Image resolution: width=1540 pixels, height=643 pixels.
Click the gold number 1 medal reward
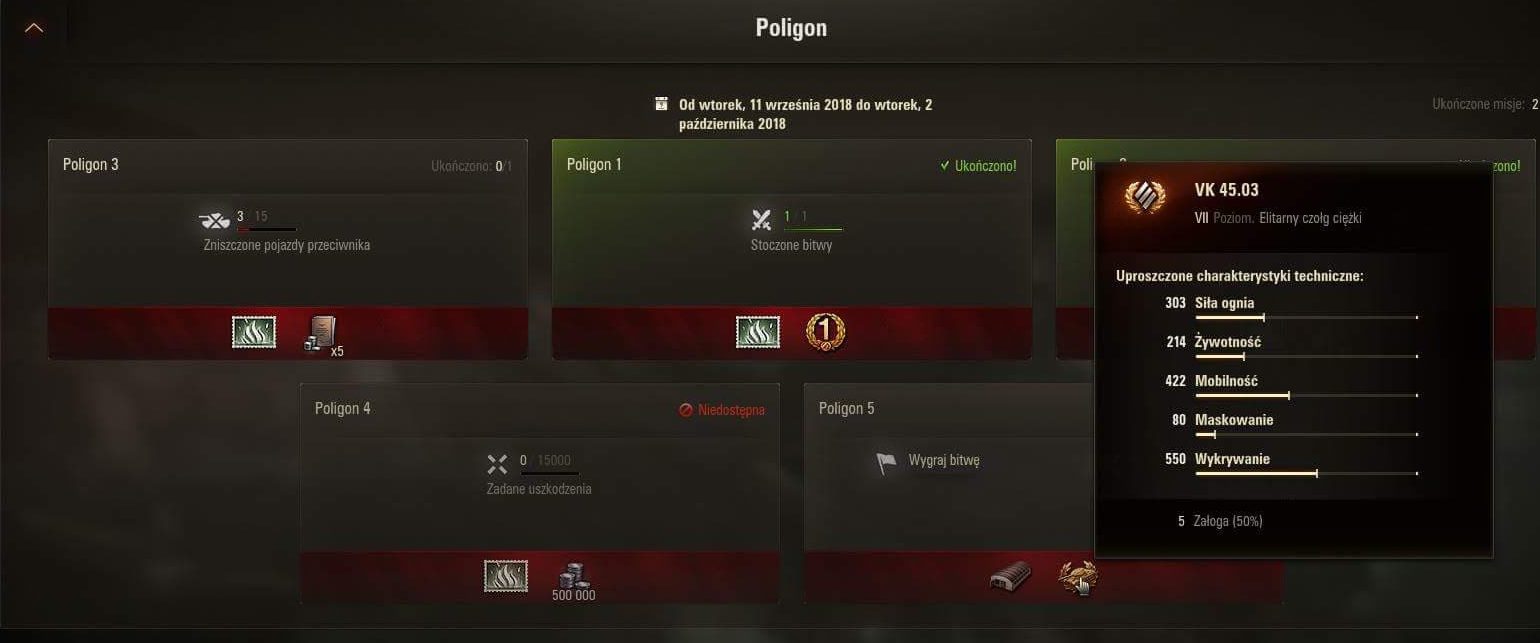[825, 332]
